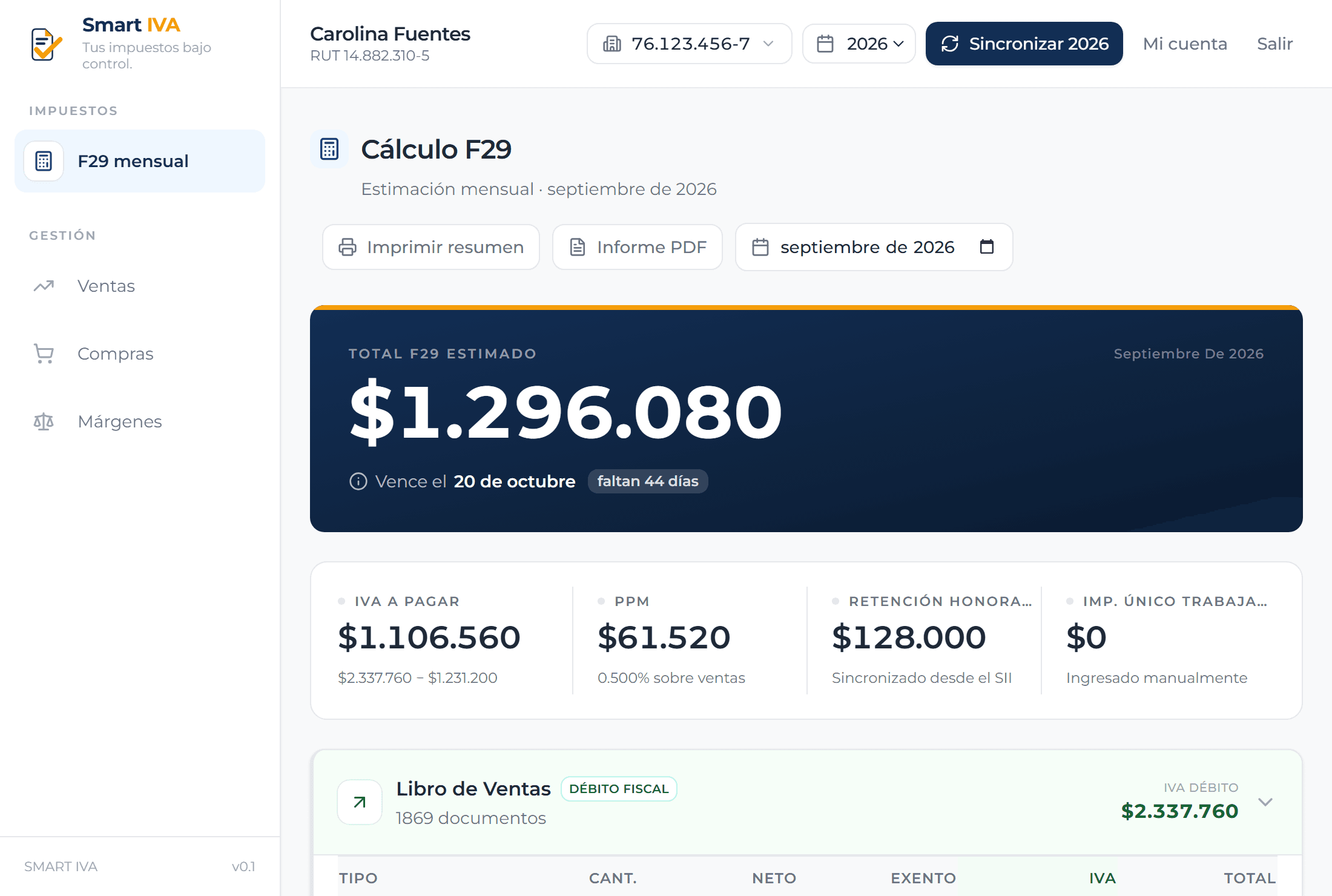Image resolution: width=1332 pixels, height=896 pixels.
Task: Click the septiembre de 2026 month field
Action: point(874,247)
